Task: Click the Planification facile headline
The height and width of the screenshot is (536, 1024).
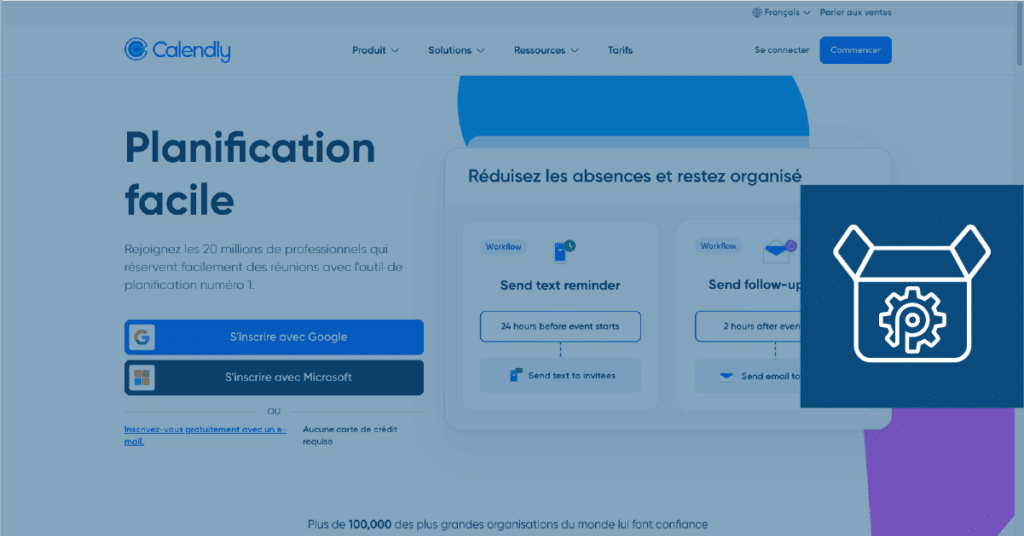Action: click(250, 174)
